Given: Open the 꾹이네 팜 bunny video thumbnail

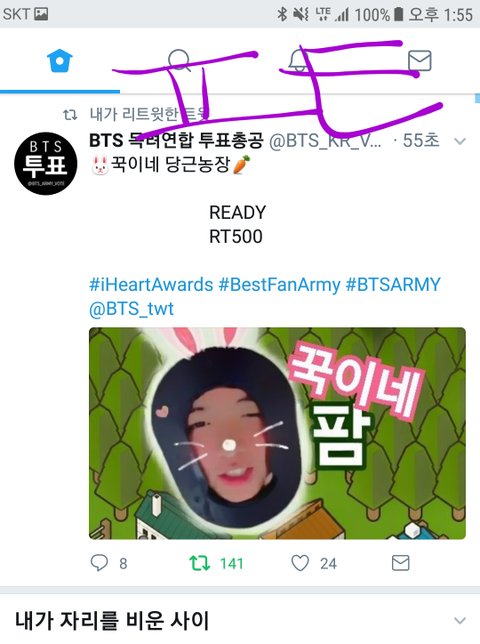Looking at the screenshot, I should (277, 433).
